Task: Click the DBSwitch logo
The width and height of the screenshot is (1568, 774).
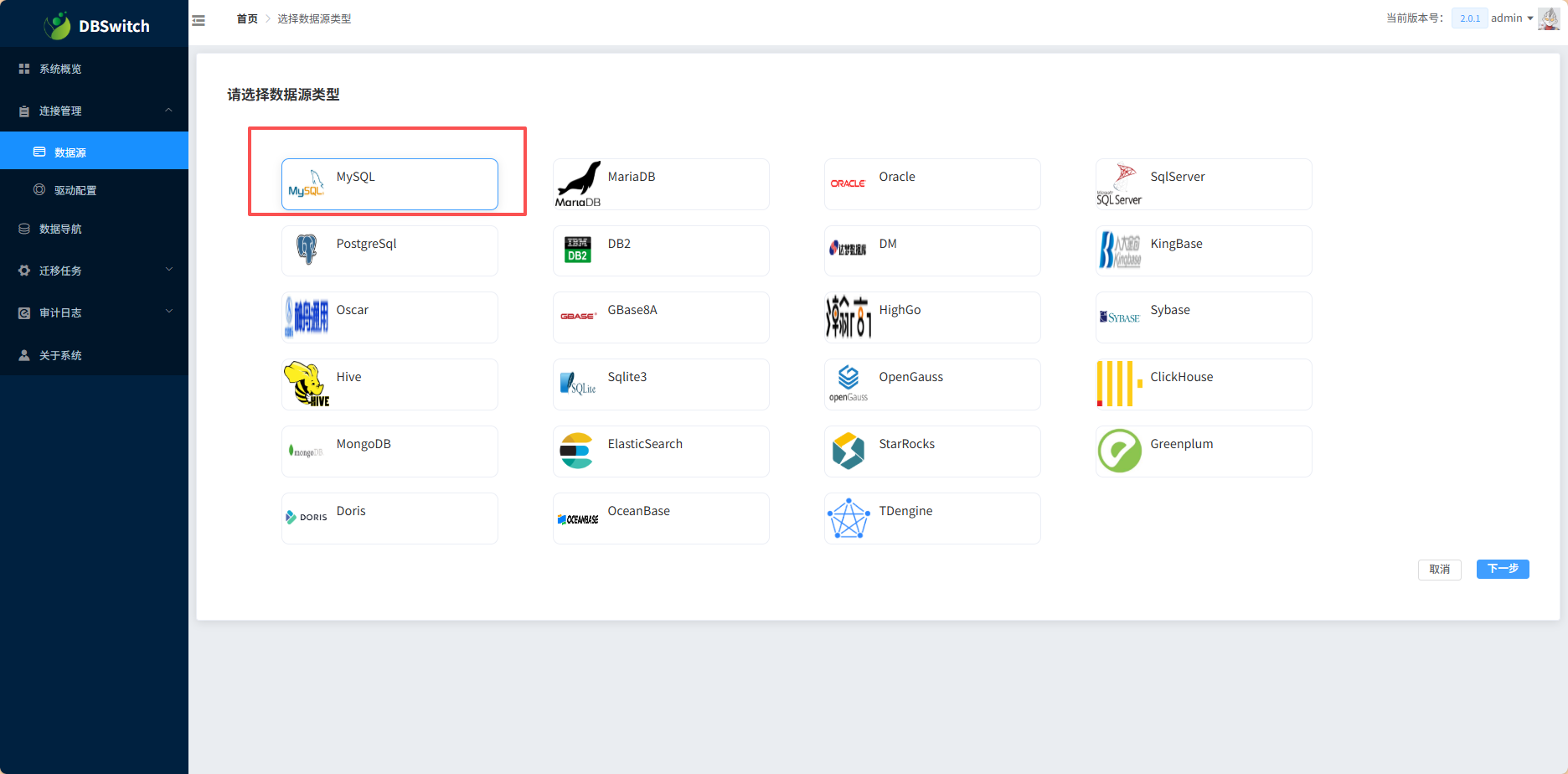Action: (96, 25)
